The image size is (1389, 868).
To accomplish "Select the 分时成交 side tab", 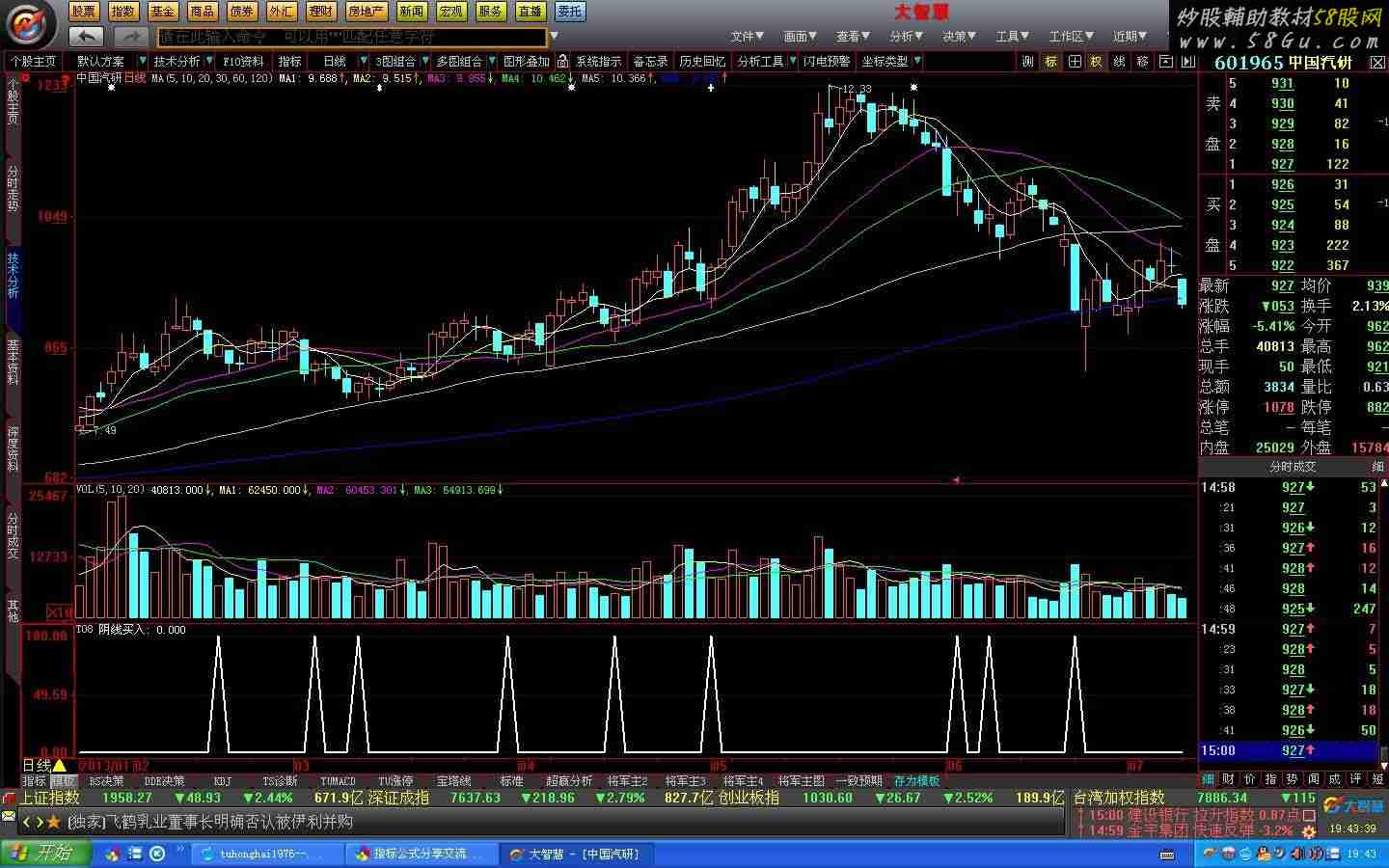I will (13, 536).
